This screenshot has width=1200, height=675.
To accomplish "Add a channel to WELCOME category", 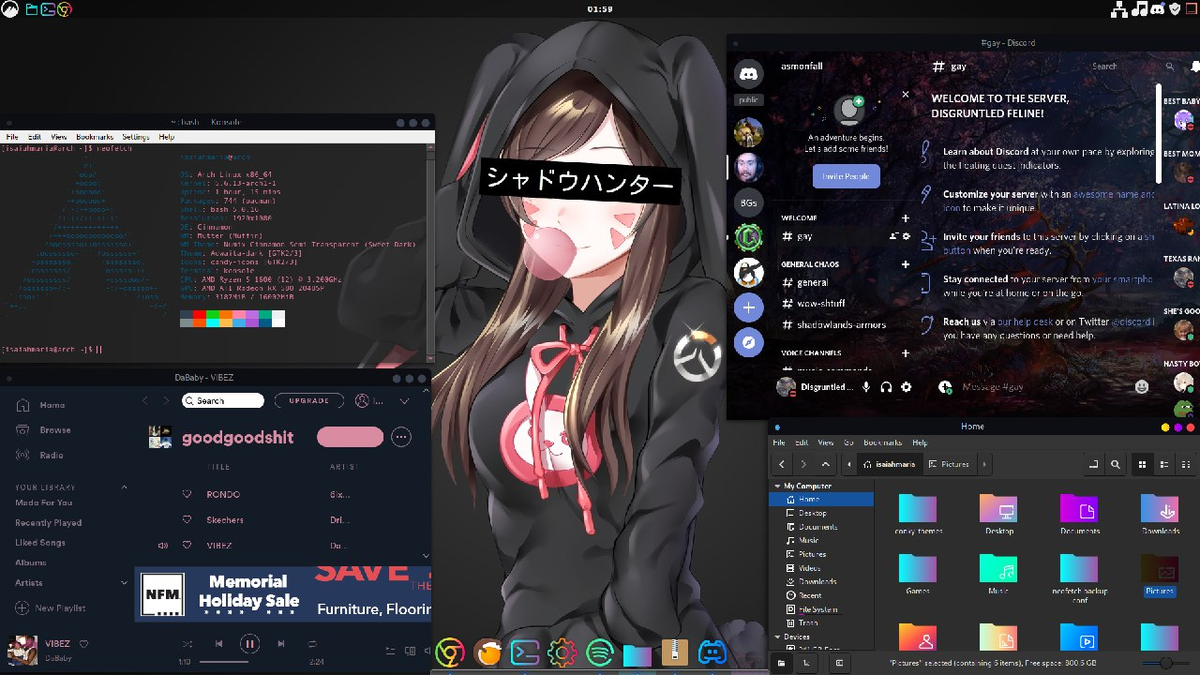I will click(905, 218).
